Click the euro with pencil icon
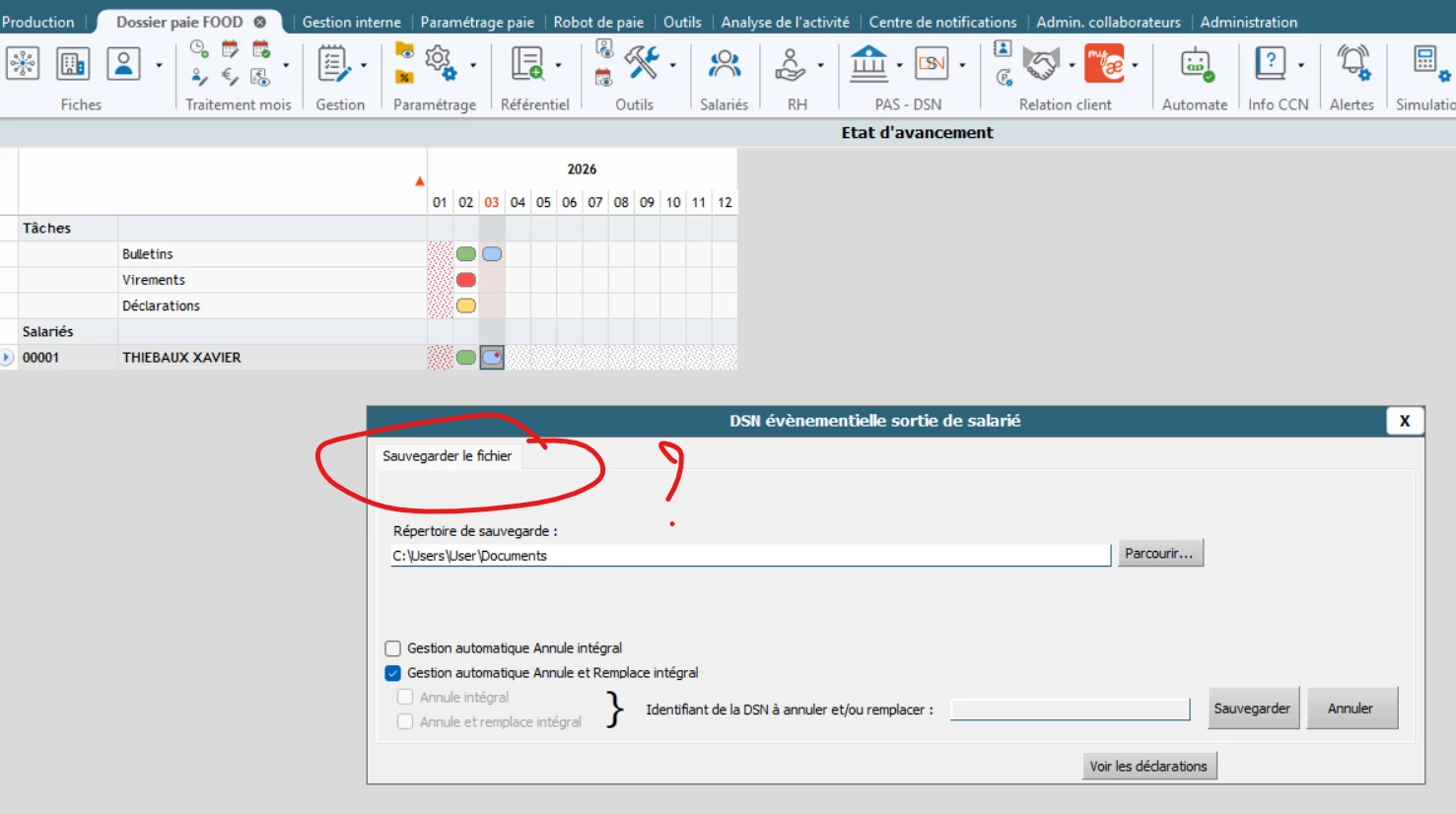Image resolution: width=1456 pixels, height=814 pixels. 230,76
